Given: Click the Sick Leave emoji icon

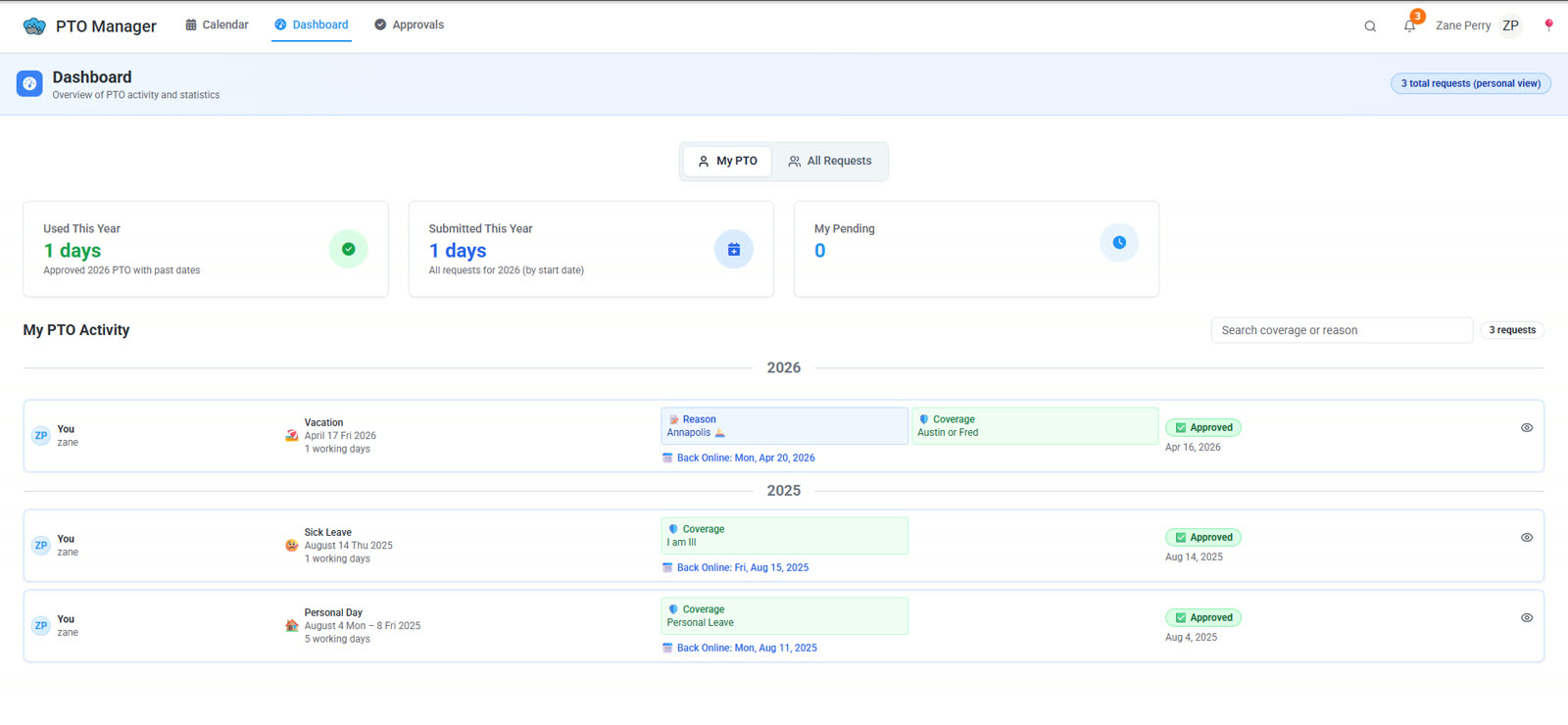Looking at the screenshot, I should pos(291,546).
